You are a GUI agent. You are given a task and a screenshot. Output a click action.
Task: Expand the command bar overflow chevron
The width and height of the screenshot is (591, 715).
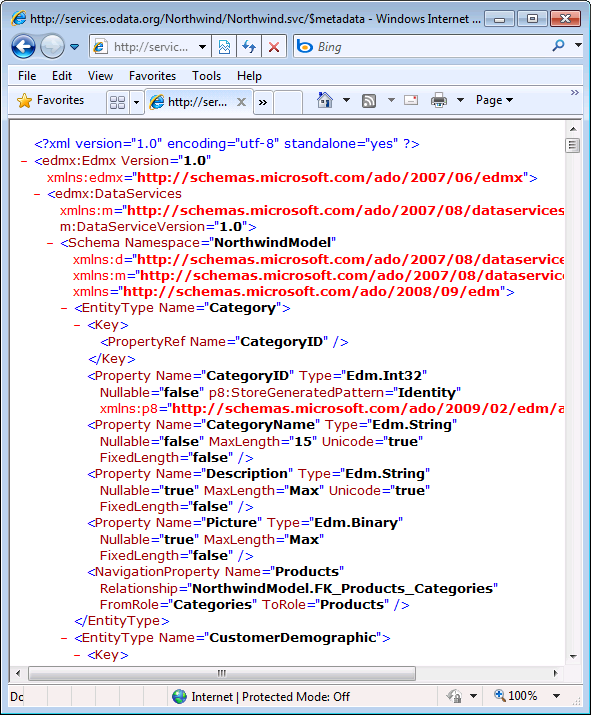tap(575, 93)
